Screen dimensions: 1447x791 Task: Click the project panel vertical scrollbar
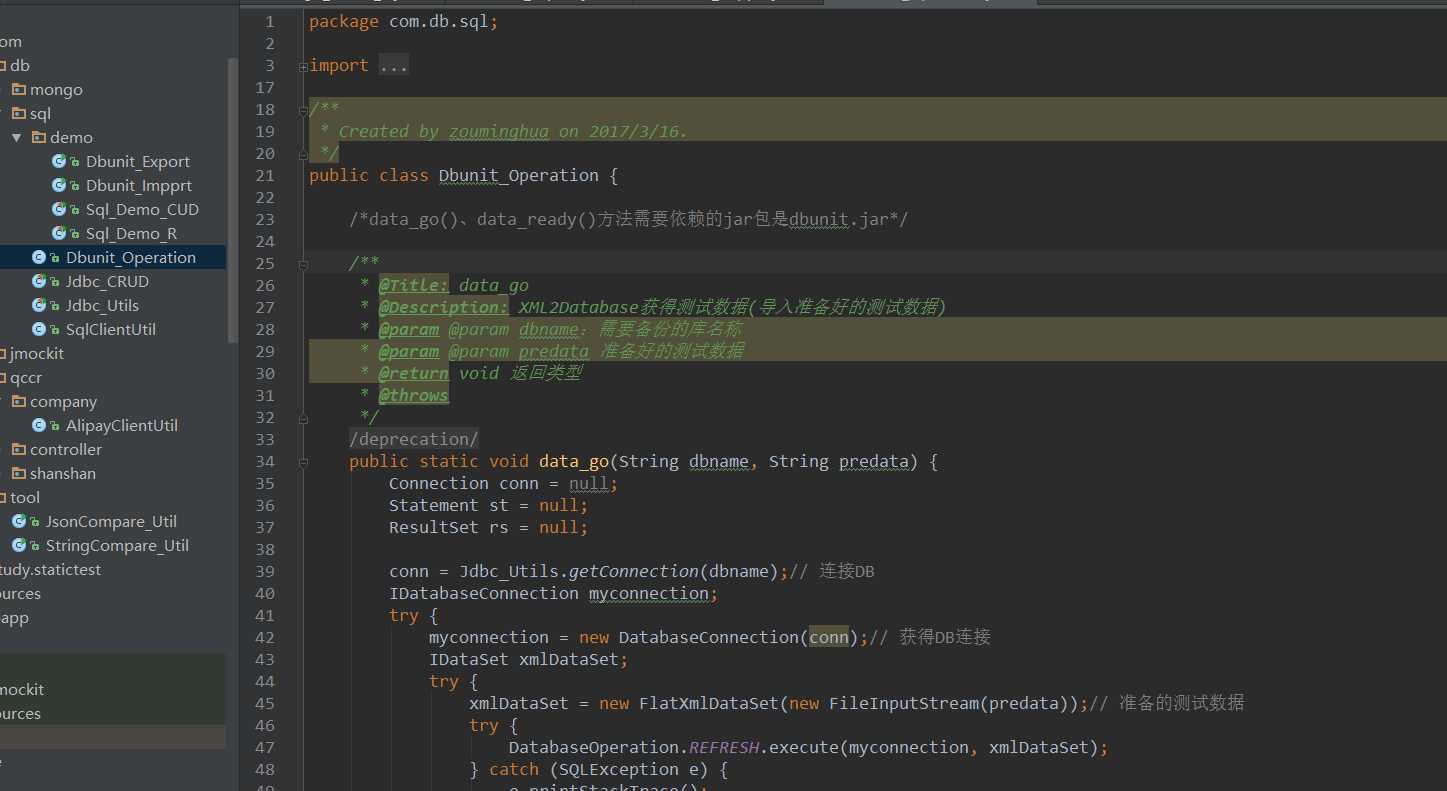[x=233, y=200]
